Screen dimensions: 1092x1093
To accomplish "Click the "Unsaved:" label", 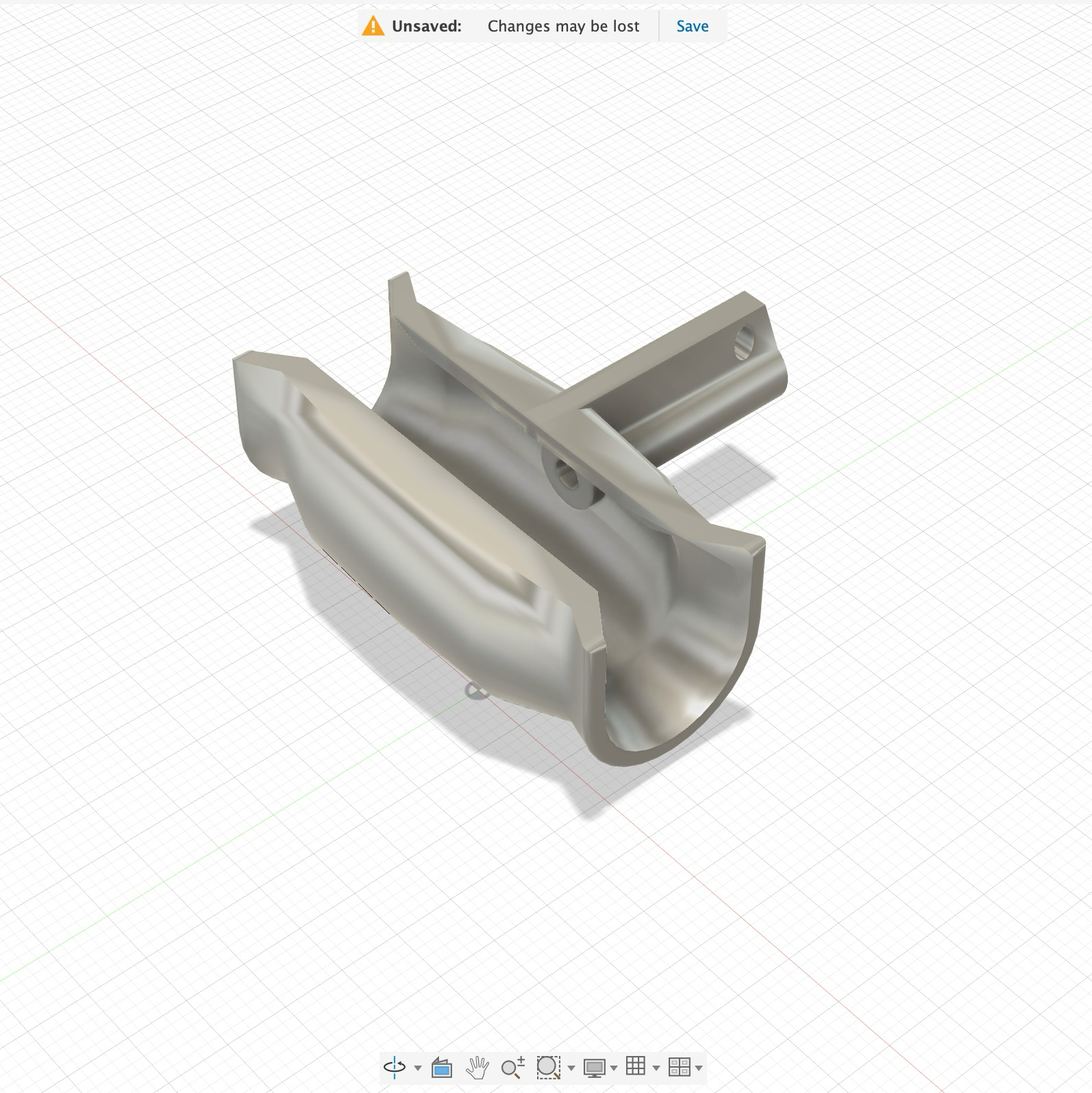I will [427, 26].
